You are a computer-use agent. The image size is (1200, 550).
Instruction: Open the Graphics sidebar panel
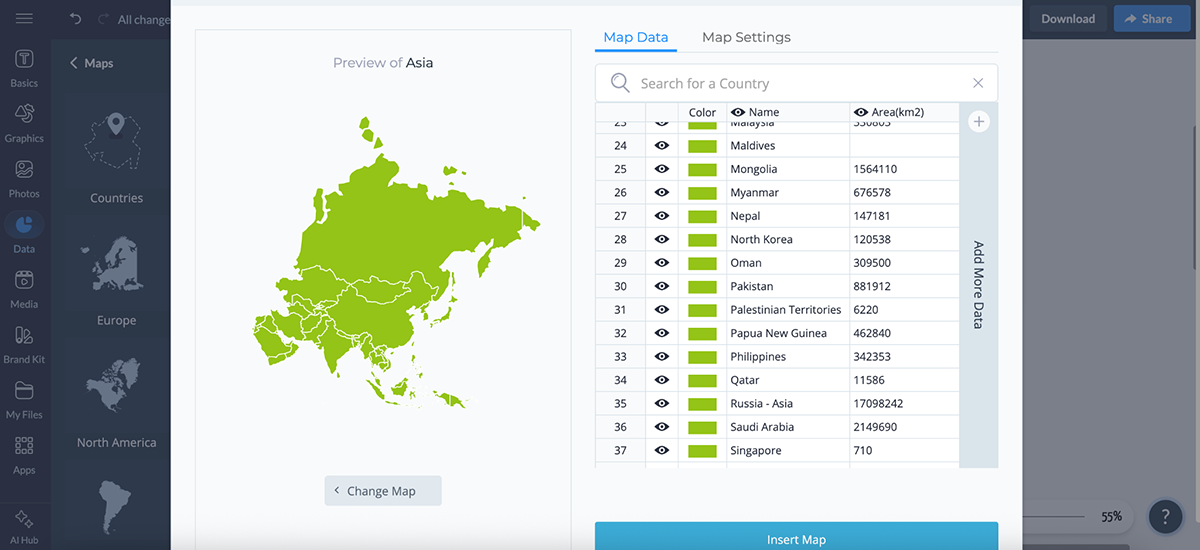[24, 123]
